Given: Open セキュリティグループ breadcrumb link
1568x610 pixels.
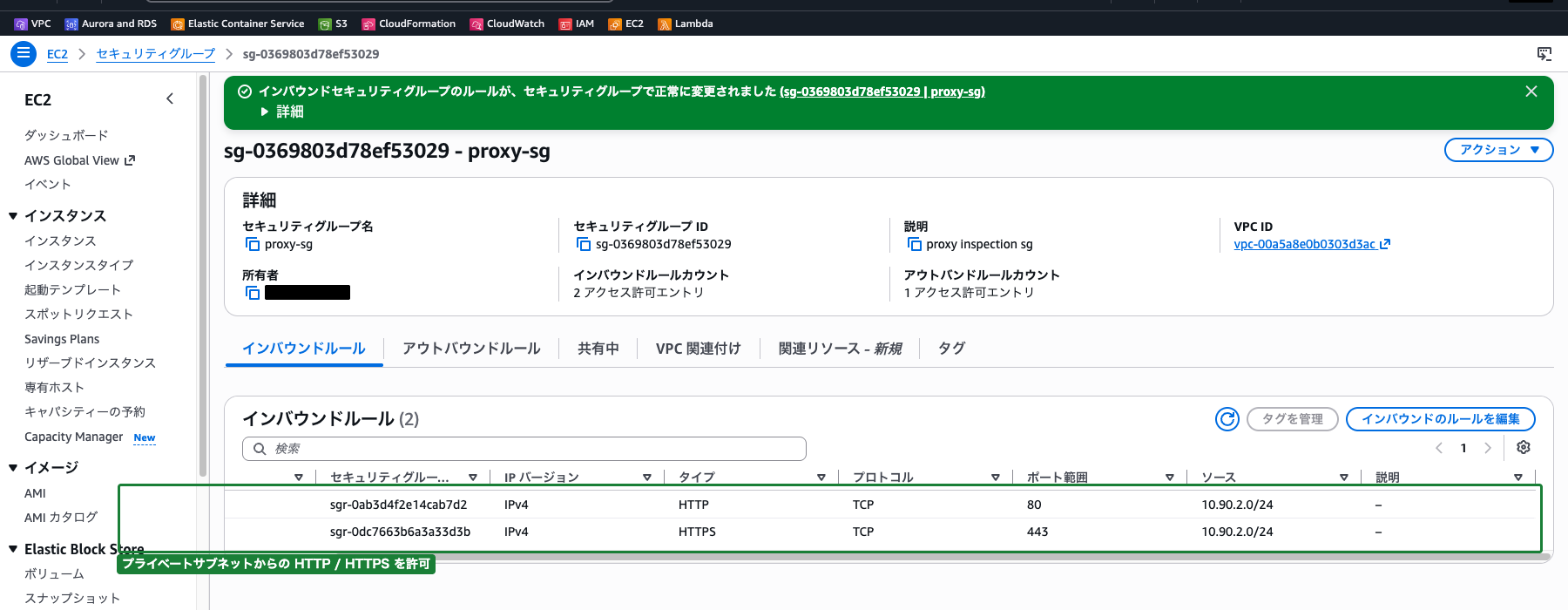Looking at the screenshot, I should (x=156, y=54).
